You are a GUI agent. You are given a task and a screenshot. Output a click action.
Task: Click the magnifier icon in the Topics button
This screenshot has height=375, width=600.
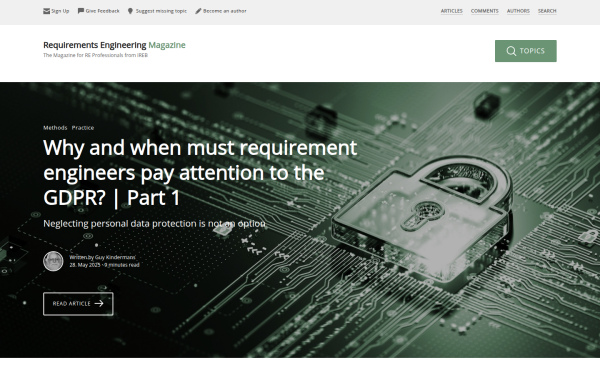pyautogui.click(x=511, y=51)
